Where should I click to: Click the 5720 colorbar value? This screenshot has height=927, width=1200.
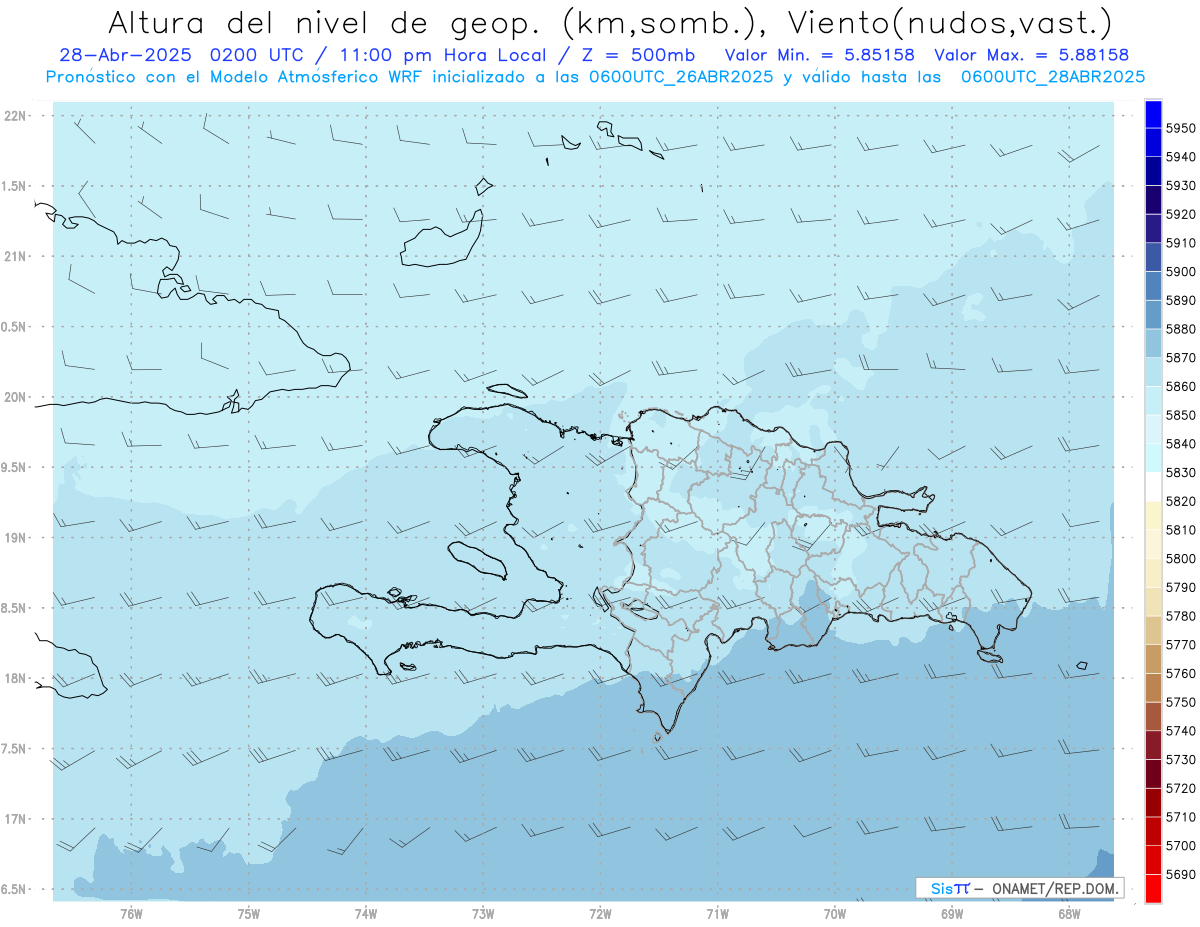click(1181, 788)
